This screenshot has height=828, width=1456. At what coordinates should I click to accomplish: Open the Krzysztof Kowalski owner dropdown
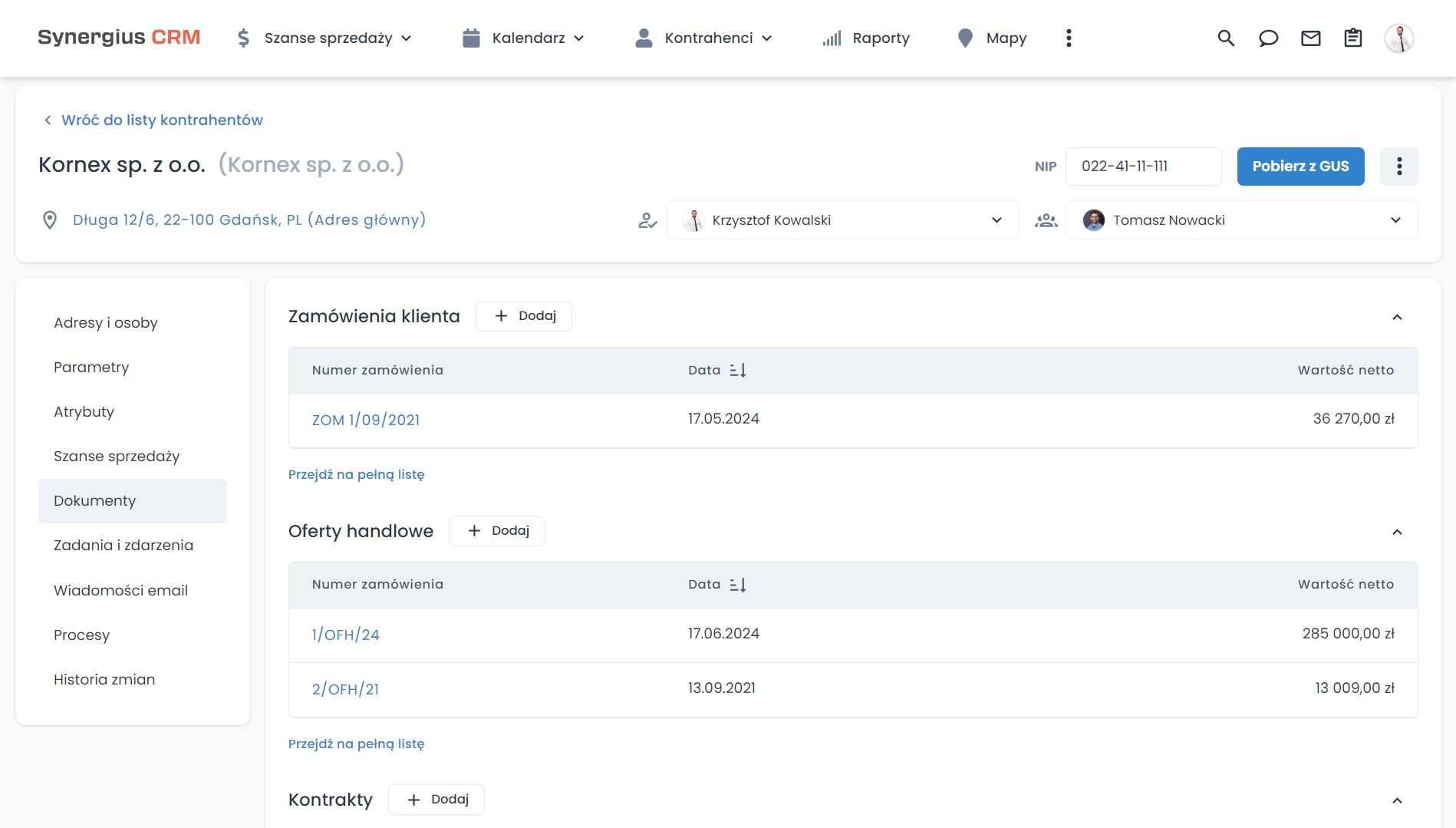[x=996, y=220]
